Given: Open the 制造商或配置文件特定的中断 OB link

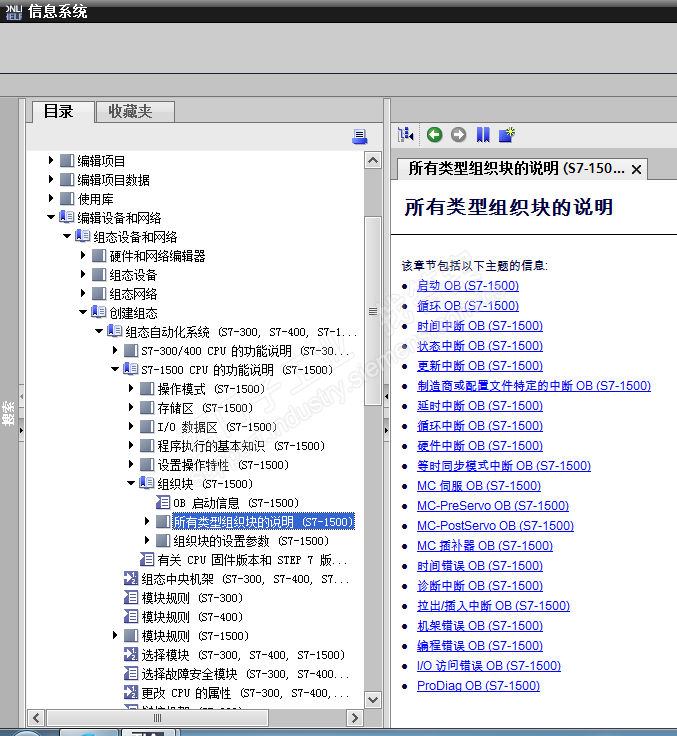Looking at the screenshot, I should 534,386.
